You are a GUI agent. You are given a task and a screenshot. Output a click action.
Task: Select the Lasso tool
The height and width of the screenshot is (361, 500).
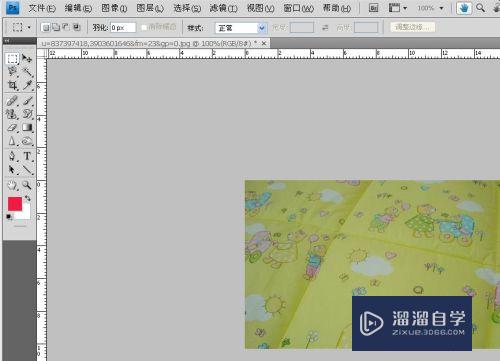point(12,72)
